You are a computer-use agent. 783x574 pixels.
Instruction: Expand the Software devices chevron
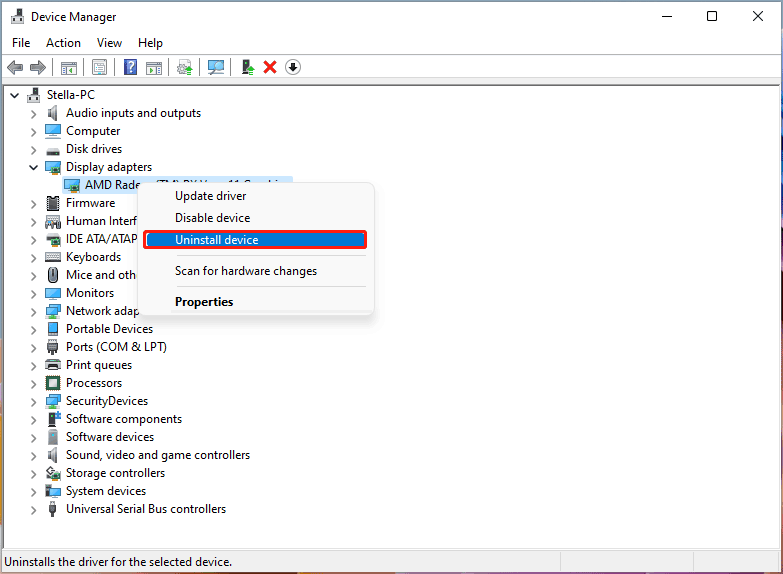click(x=33, y=438)
